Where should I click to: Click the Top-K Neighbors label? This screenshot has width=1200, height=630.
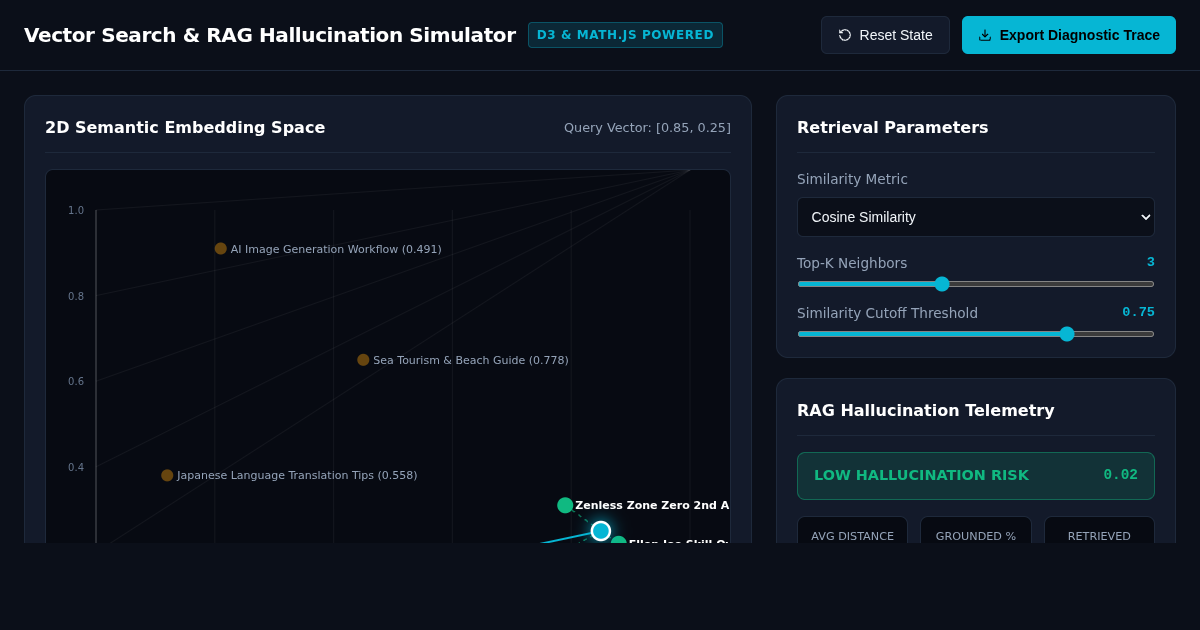(x=852, y=263)
